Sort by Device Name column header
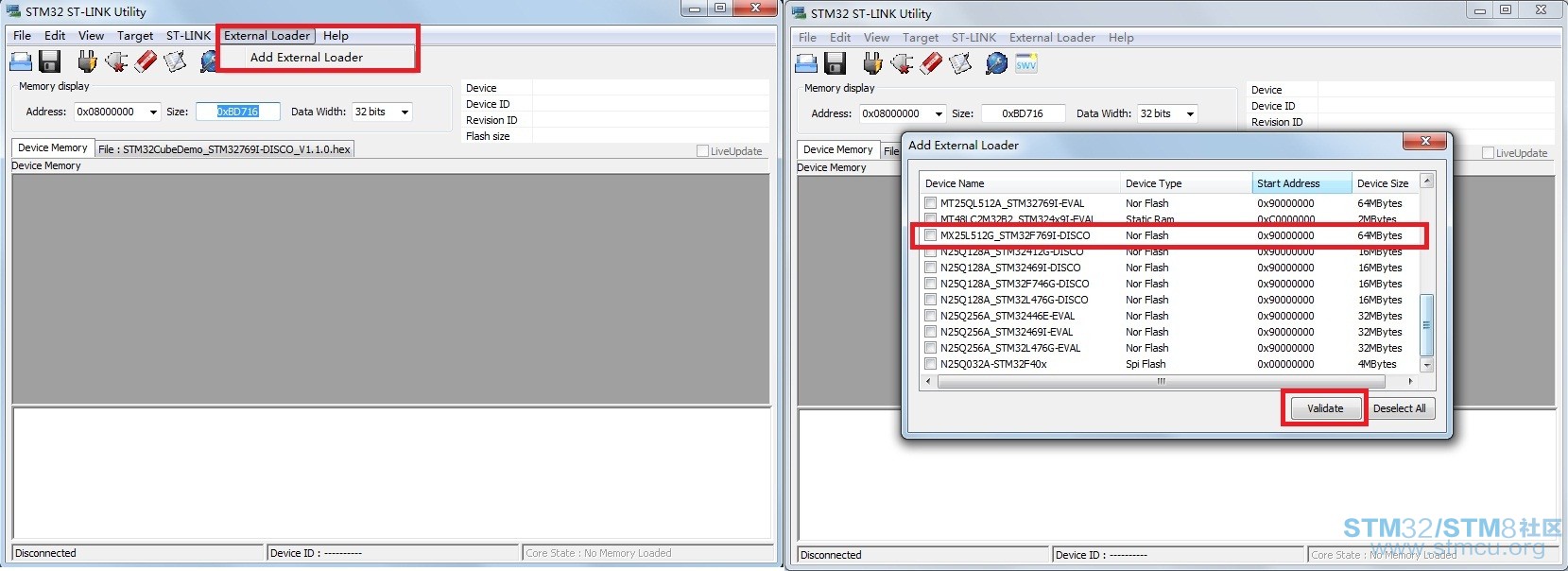Screen dimensions: 1568x571 [x=1019, y=183]
